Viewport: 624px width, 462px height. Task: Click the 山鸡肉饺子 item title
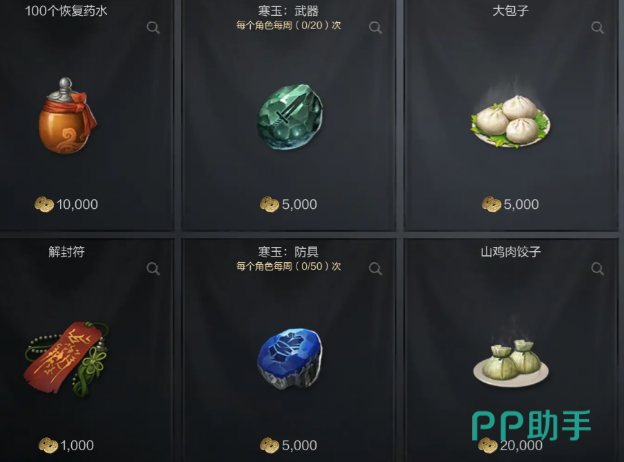511,251
